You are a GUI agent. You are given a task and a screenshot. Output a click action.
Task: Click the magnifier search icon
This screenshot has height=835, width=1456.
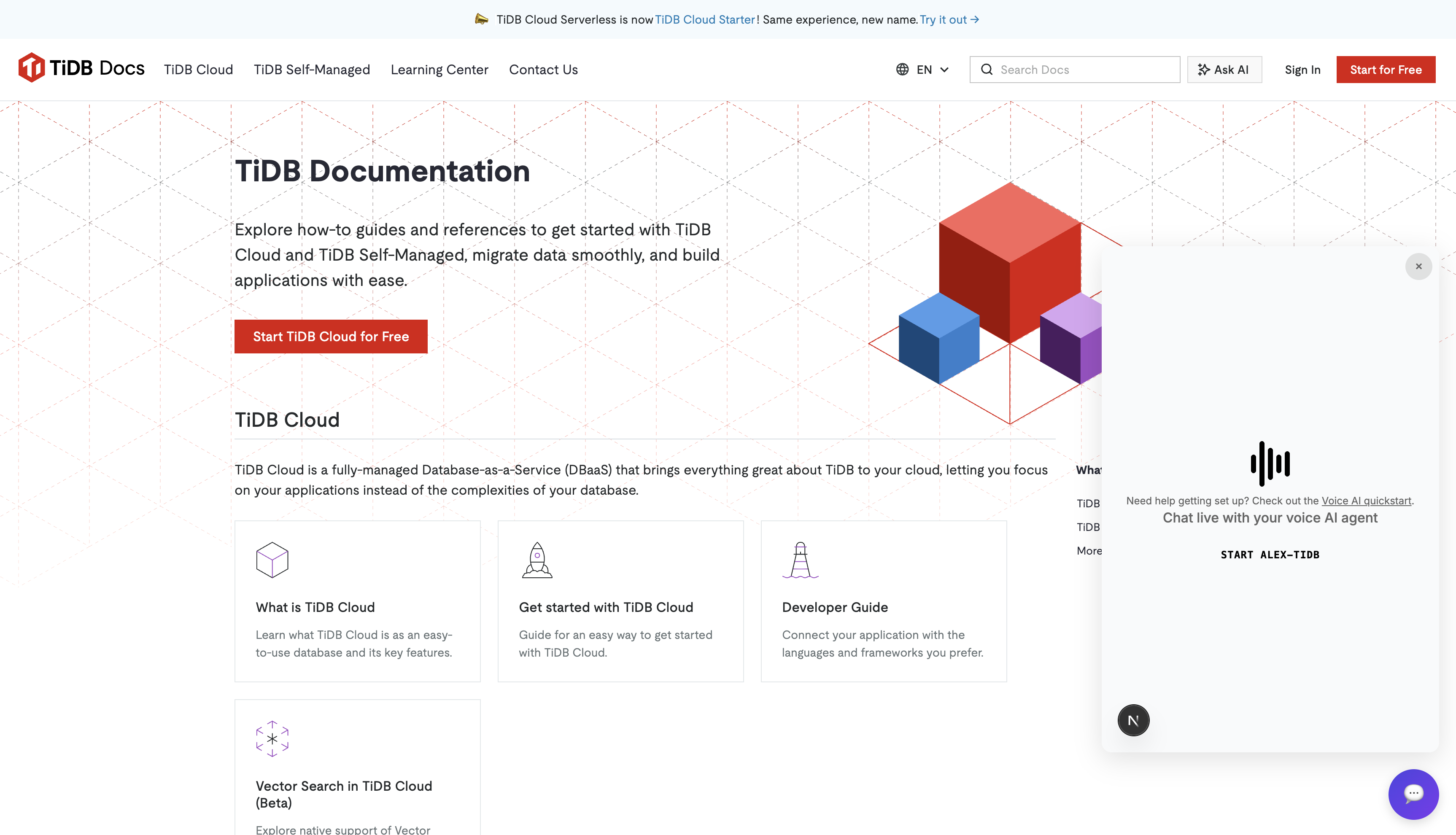click(986, 70)
